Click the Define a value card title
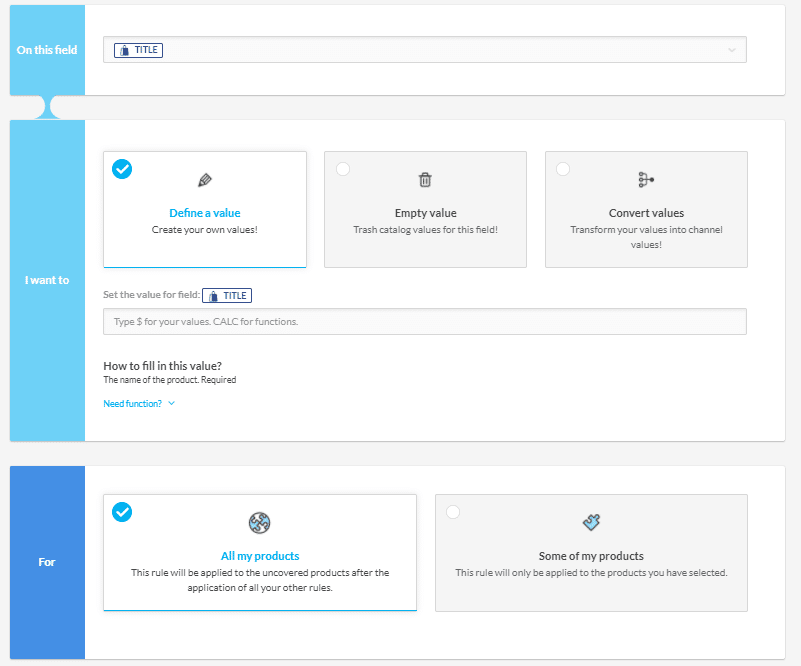This screenshot has height=666, width=801. click(205, 213)
